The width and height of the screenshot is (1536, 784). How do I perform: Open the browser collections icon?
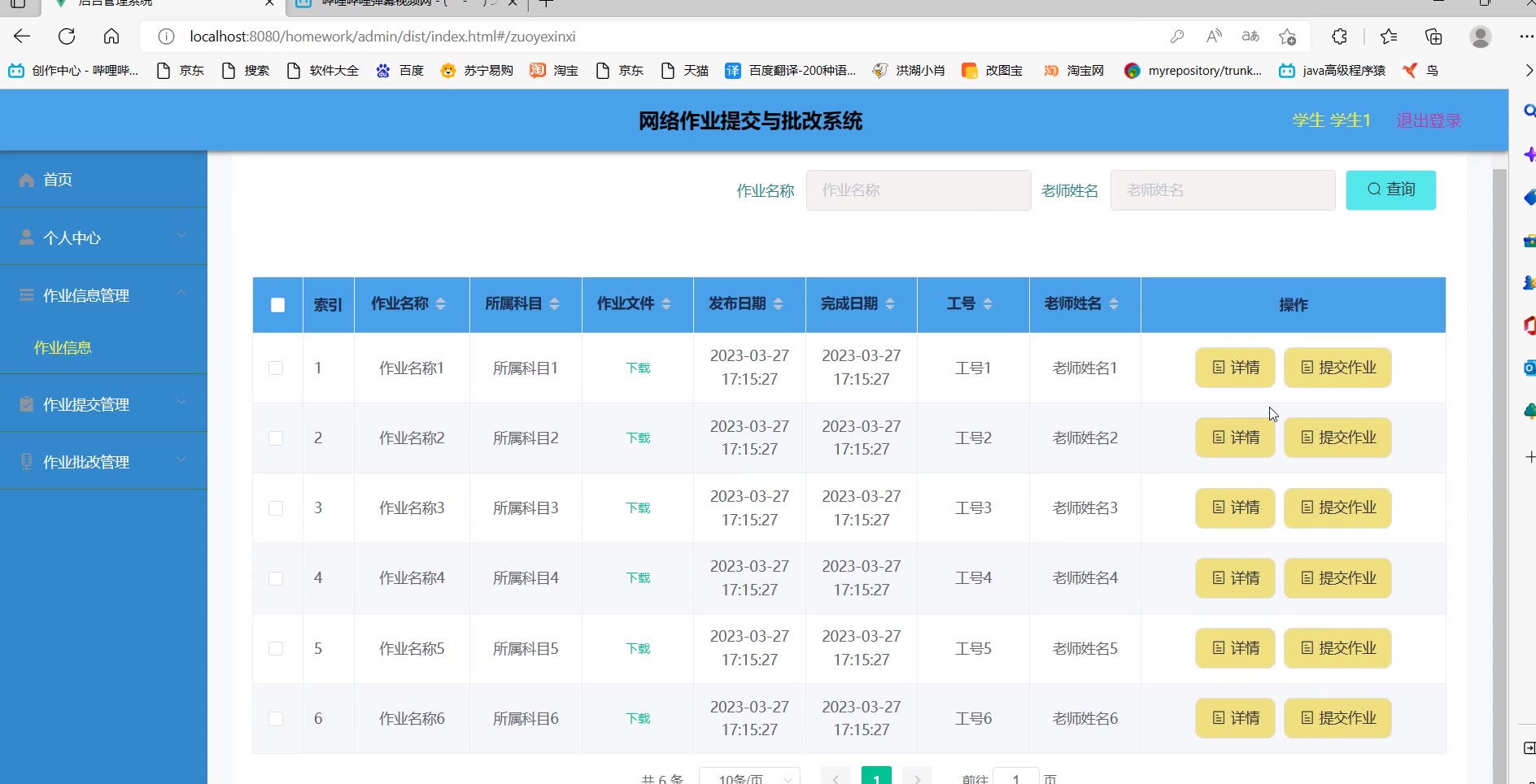(x=1433, y=37)
